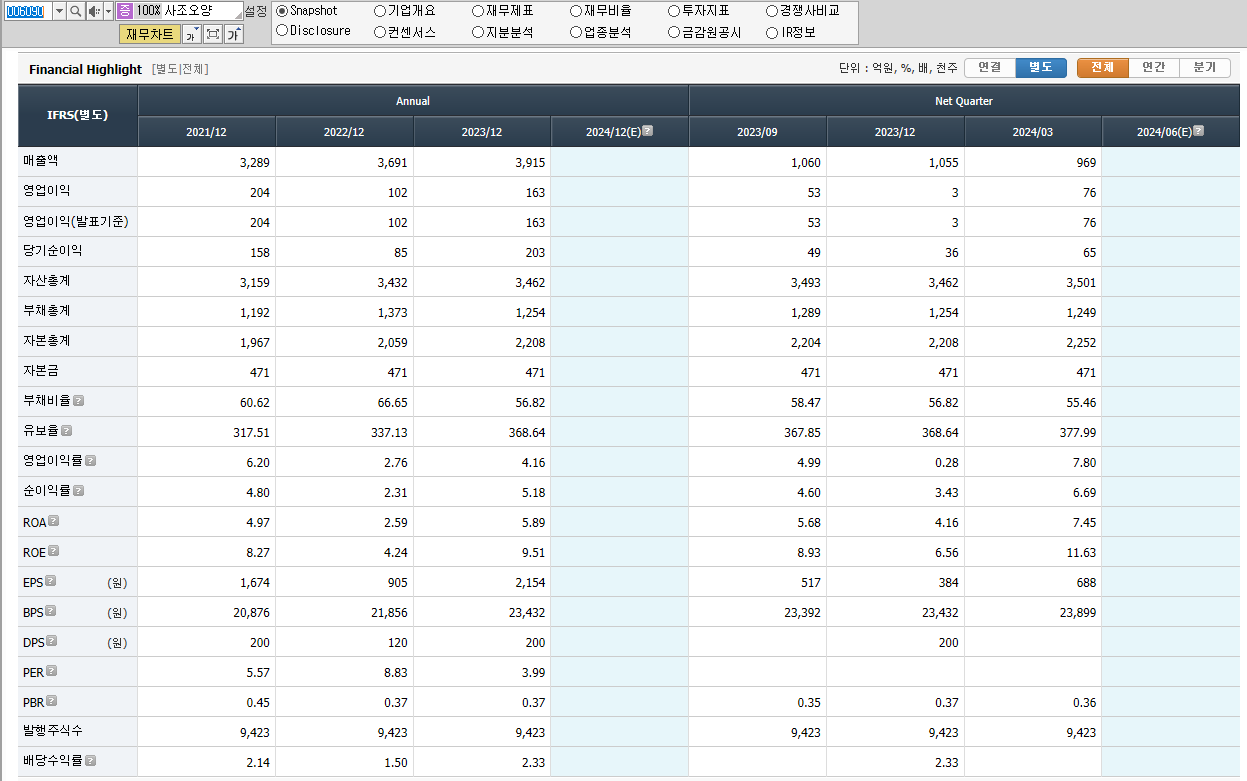Click the 영업이익(발표기준) row label
Screen dimensions: 1247x781
click(76, 221)
